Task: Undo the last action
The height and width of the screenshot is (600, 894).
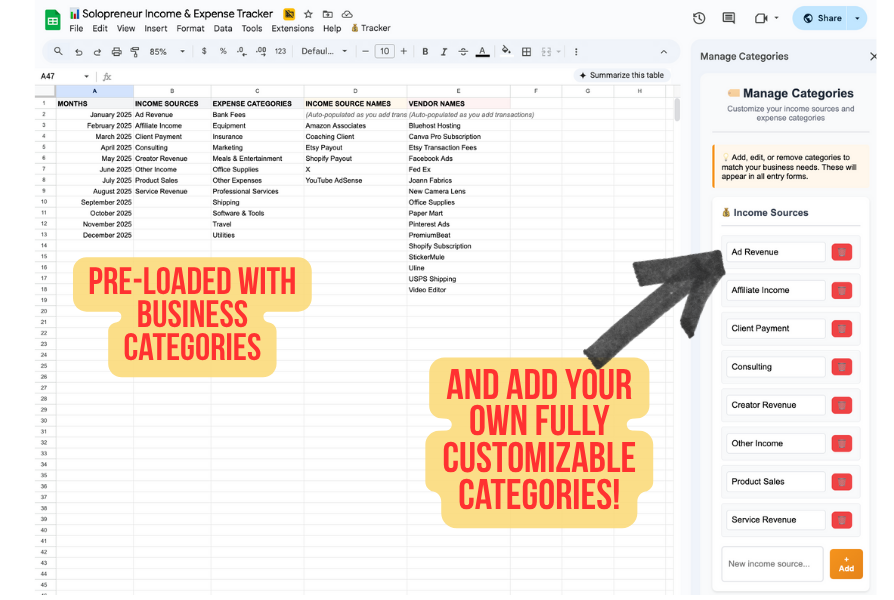Action: [79, 52]
